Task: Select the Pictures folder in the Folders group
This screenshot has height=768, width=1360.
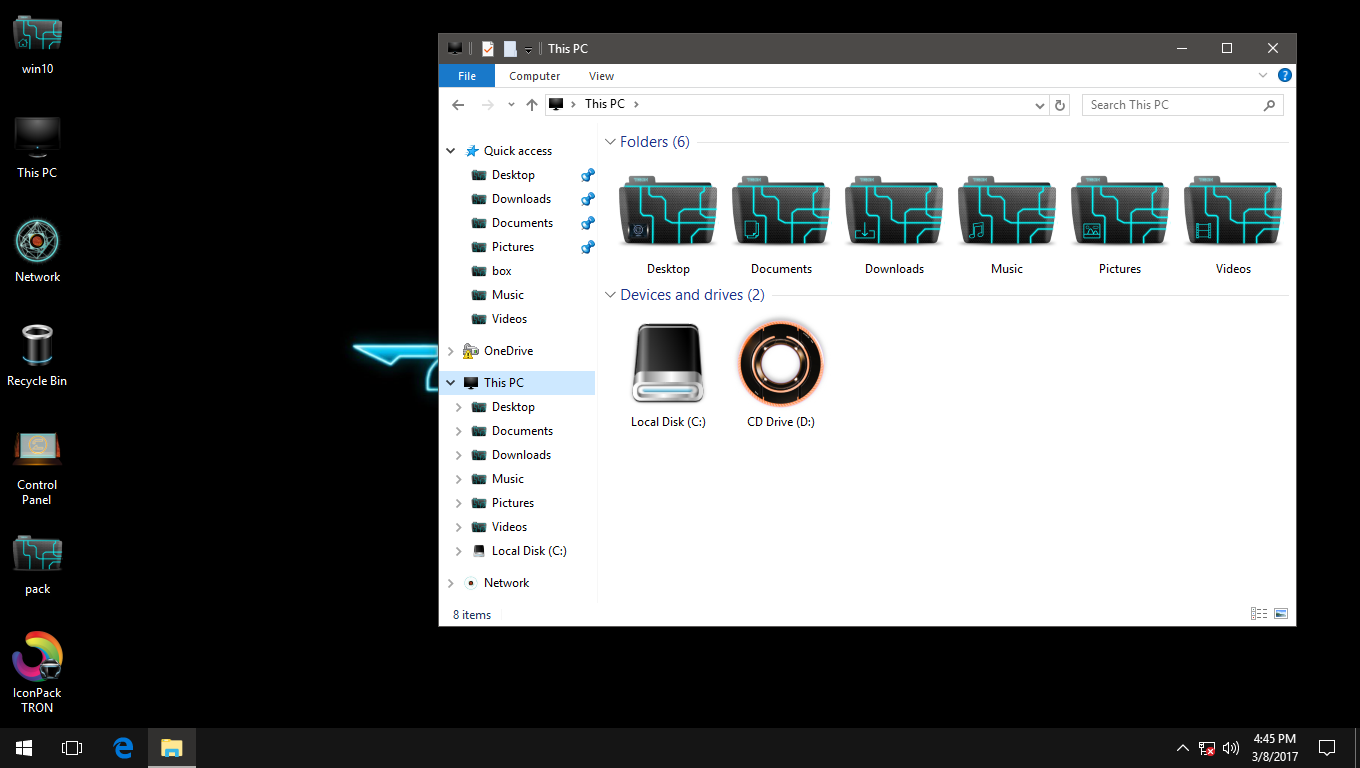Action: [x=1120, y=227]
